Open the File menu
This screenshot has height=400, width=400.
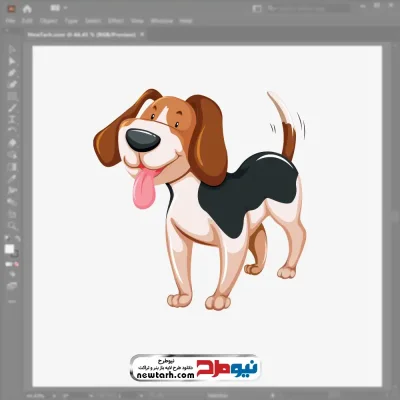(x=11, y=21)
